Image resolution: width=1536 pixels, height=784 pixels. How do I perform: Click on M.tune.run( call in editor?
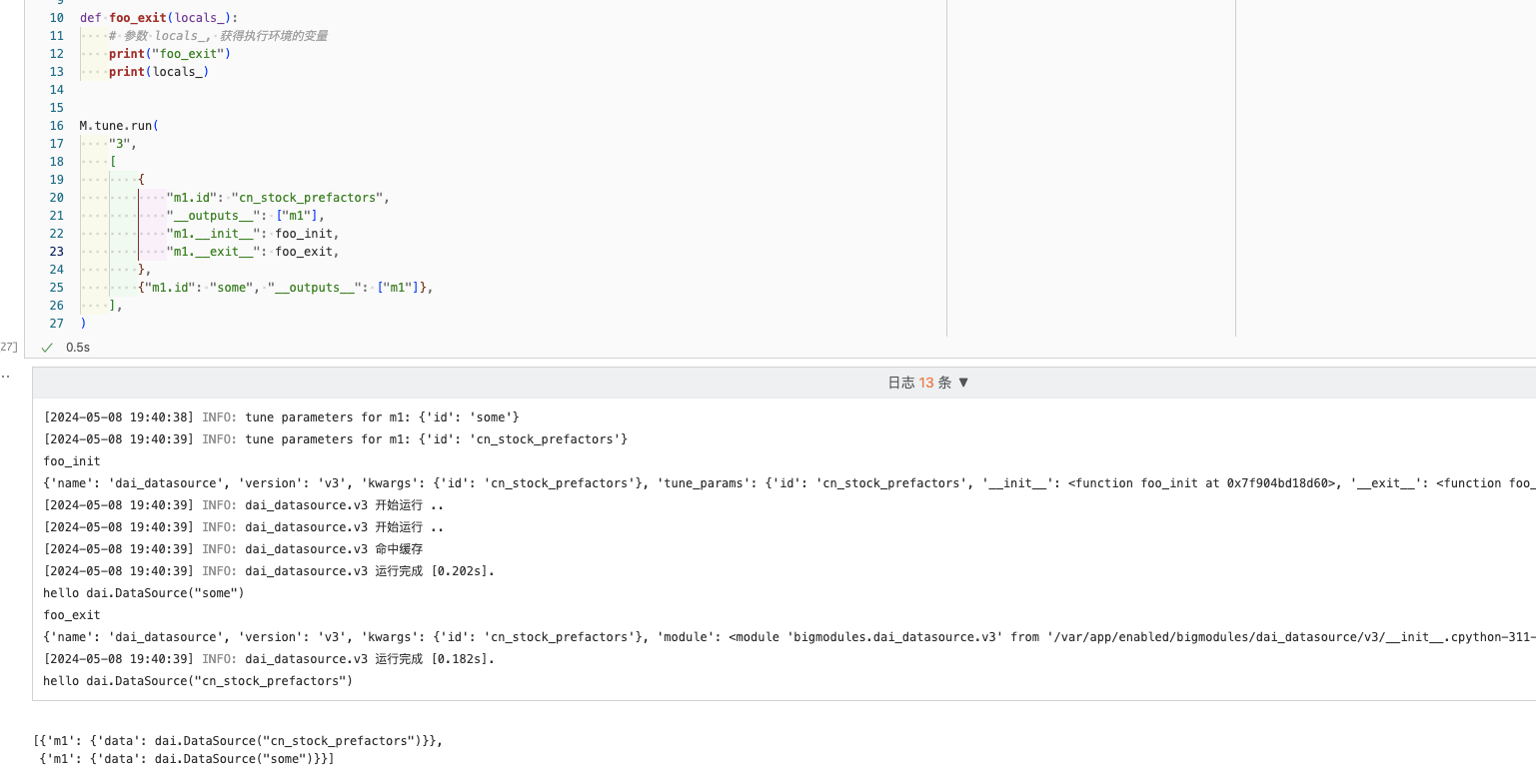pyautogui.click(x=119, y=126)
